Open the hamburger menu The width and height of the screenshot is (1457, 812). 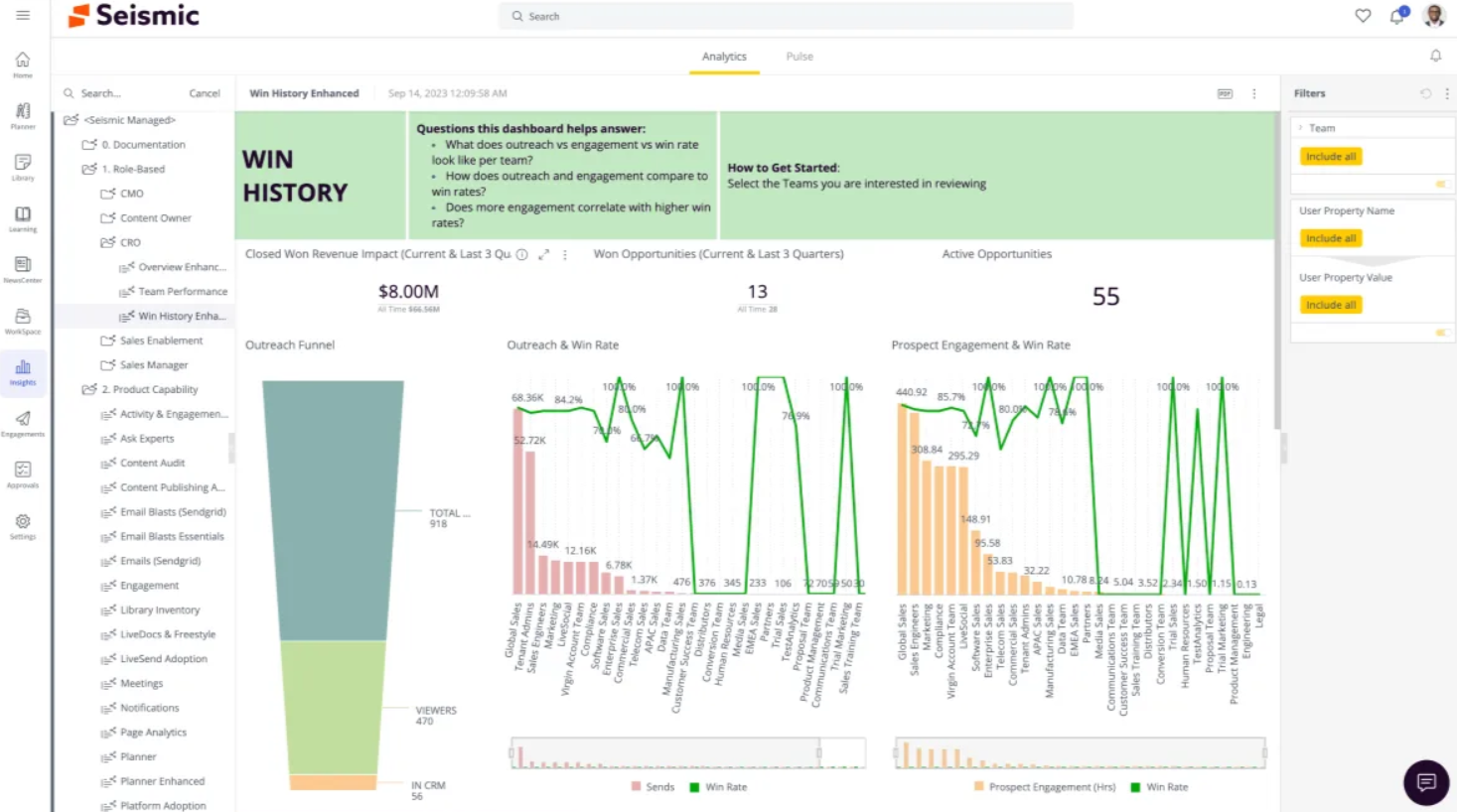[23, 15]
